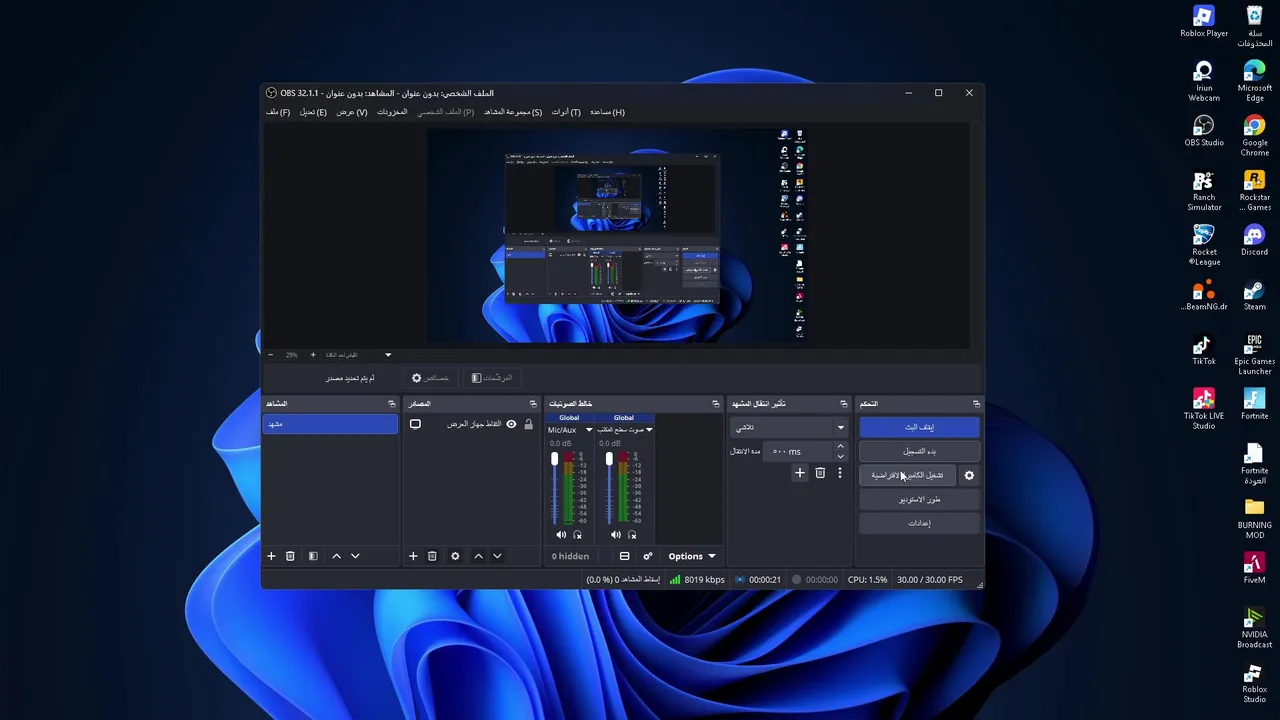Mute the desktop audio channel speaker icon
Screen dimensions: 1280x720
coord(616,535)
